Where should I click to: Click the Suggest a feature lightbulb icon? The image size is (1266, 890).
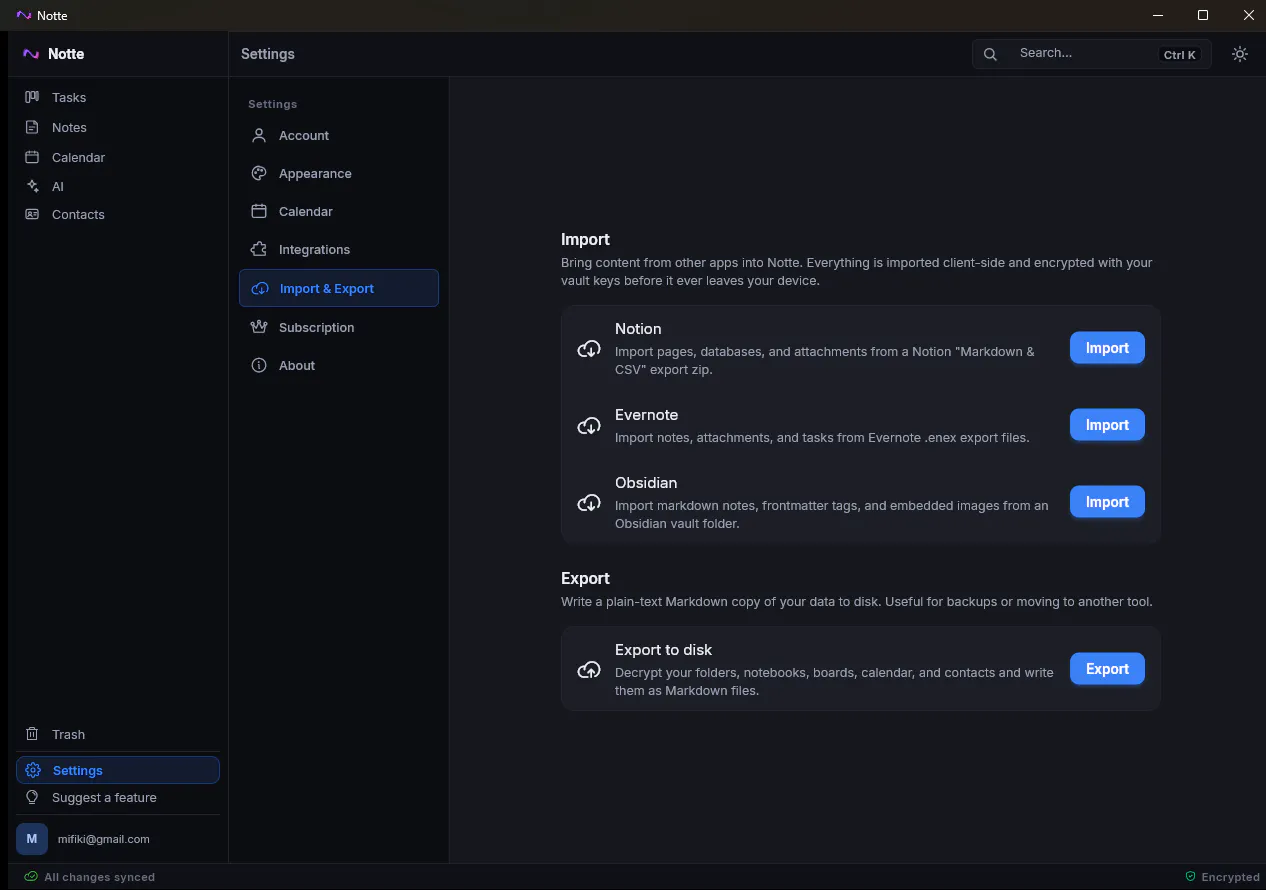tap(32, 797)
